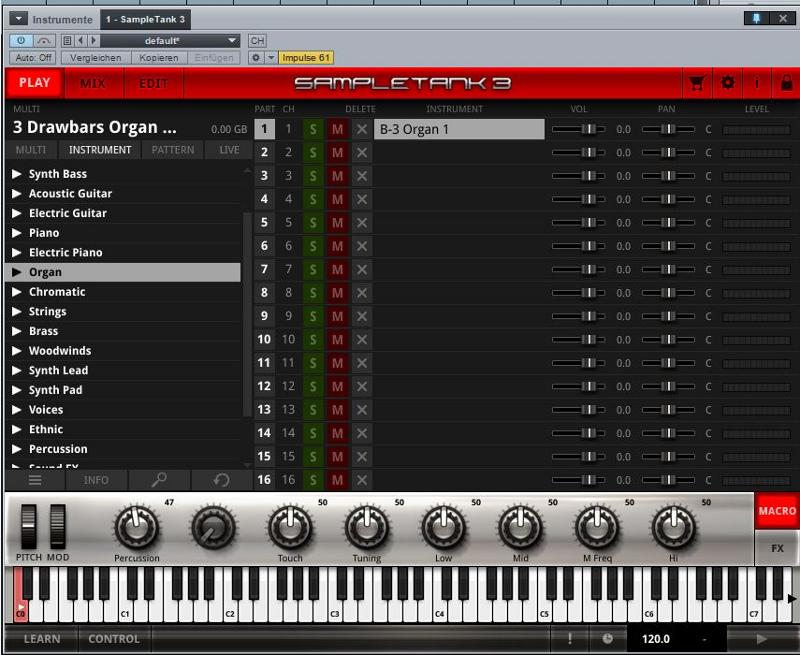Open the FX panel button

tap(777, 548)
